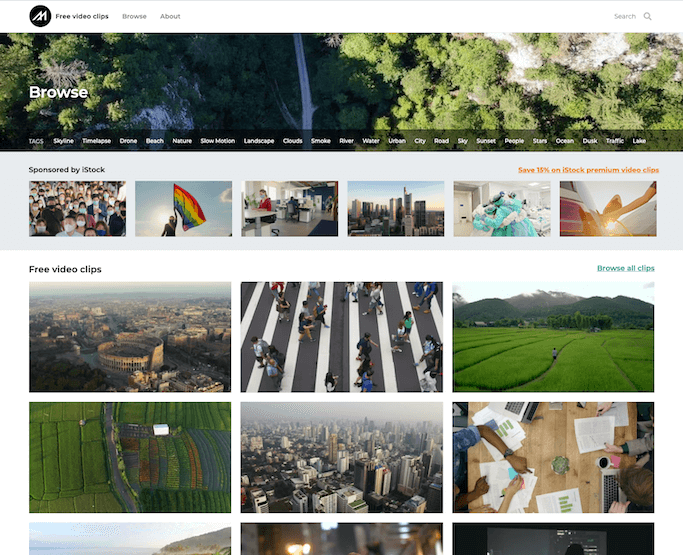Open sponsored city skyline thumbnail
The image size is (683, 555).
(396, 209)
